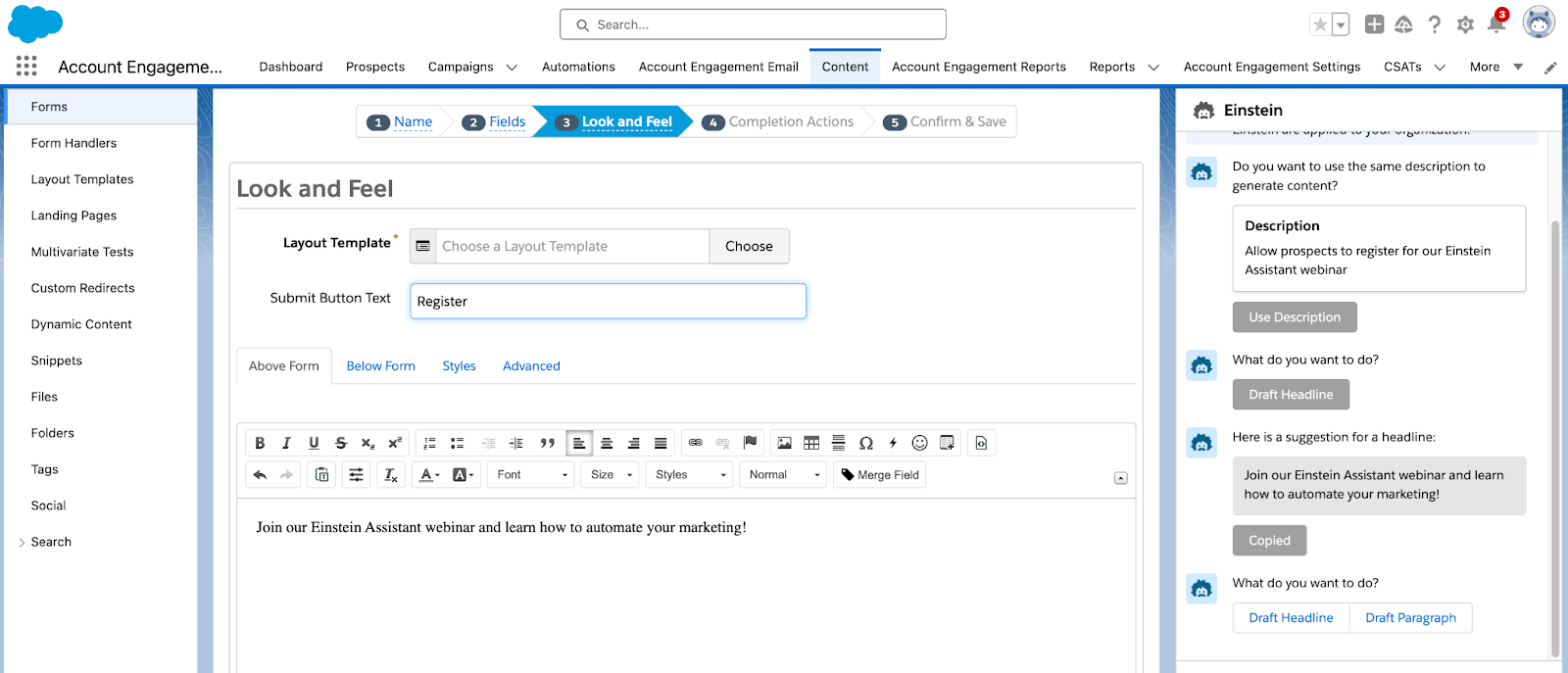1568x673 pixels.
Task: Open the global actions plus menu
Action: pyautogui.click(x=1374, y=24)
